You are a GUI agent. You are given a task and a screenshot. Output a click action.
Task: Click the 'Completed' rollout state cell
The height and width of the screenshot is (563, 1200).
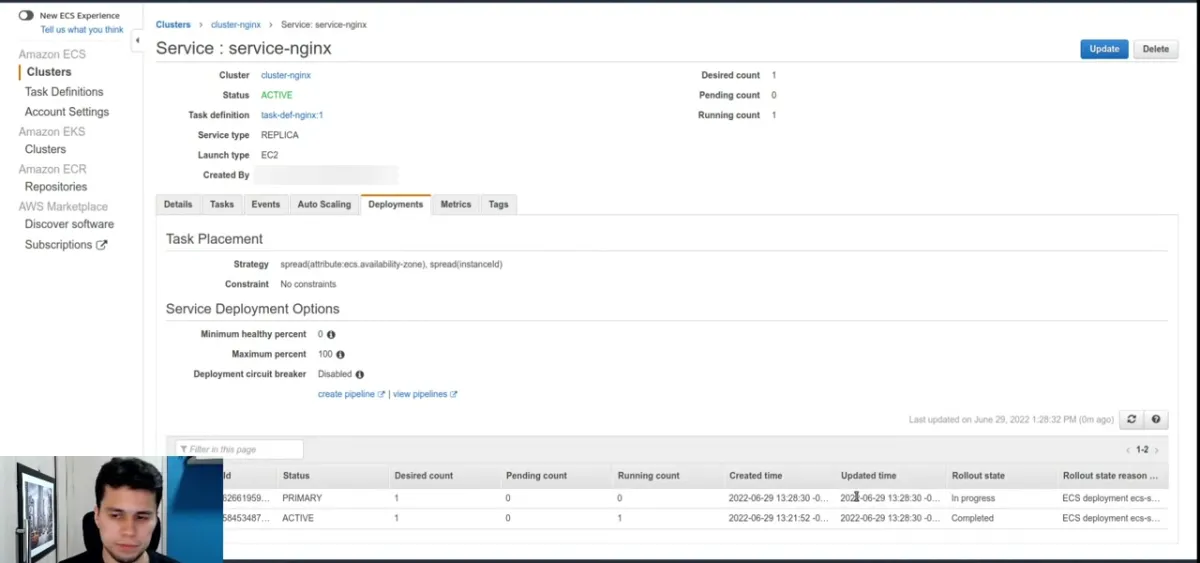[973, 518]
